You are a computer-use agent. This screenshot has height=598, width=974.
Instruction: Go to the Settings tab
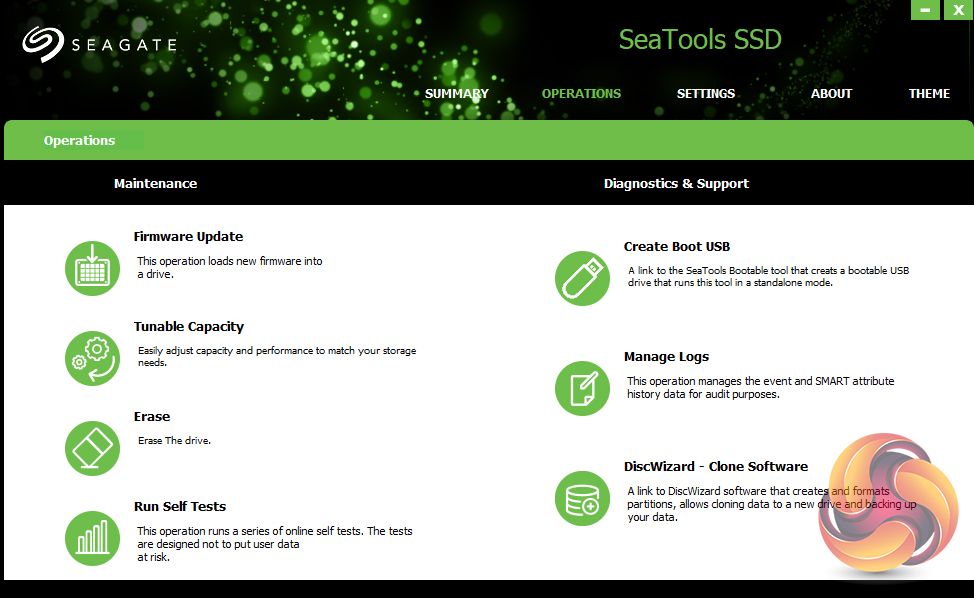(706, 94)
